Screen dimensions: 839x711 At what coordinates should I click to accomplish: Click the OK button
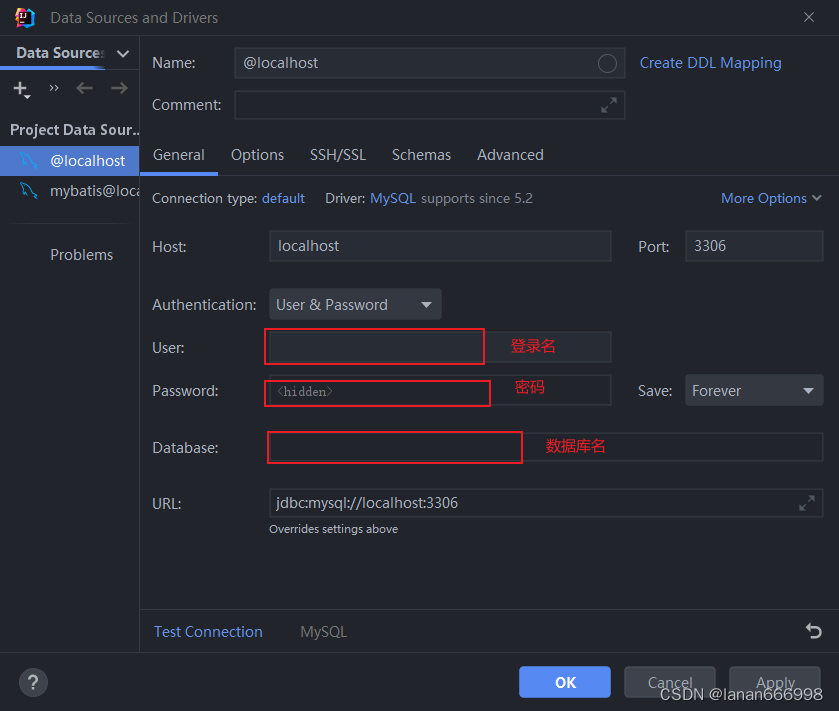565,682
